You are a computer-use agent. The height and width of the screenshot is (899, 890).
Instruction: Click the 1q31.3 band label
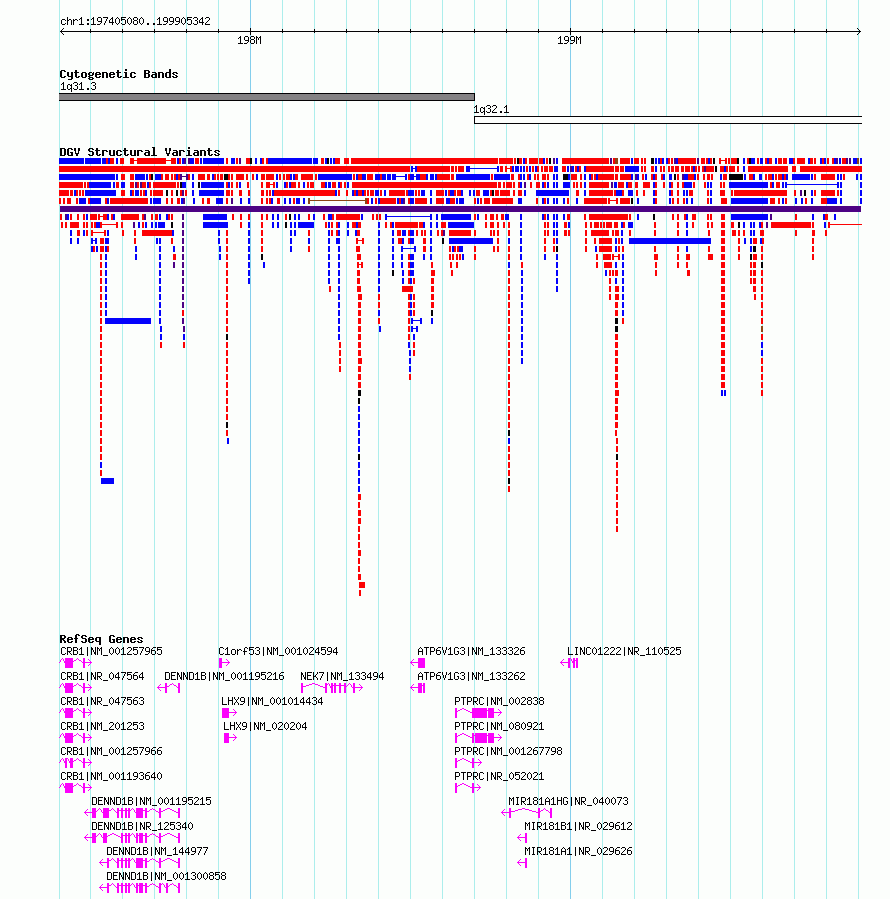click(78, 87)
